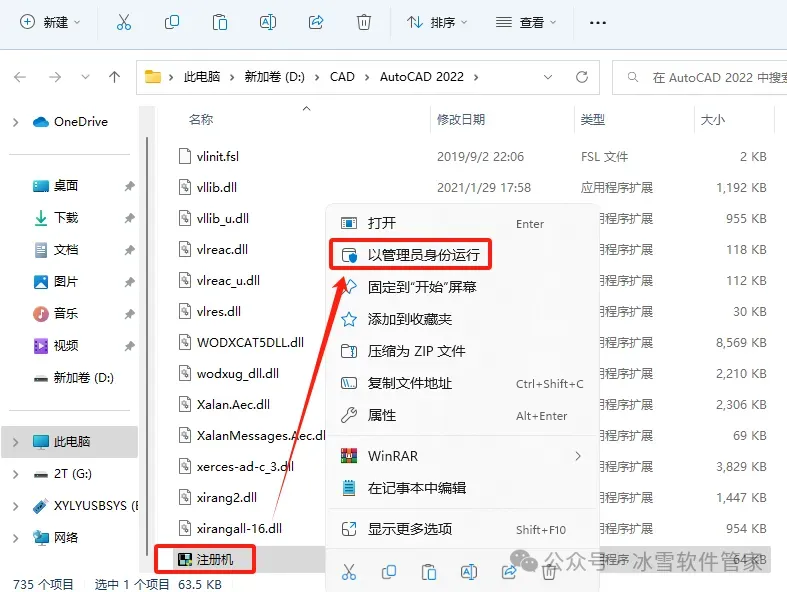Choose 显示更多选项 in the context menu
787x592 pixels.
(462, 529)
